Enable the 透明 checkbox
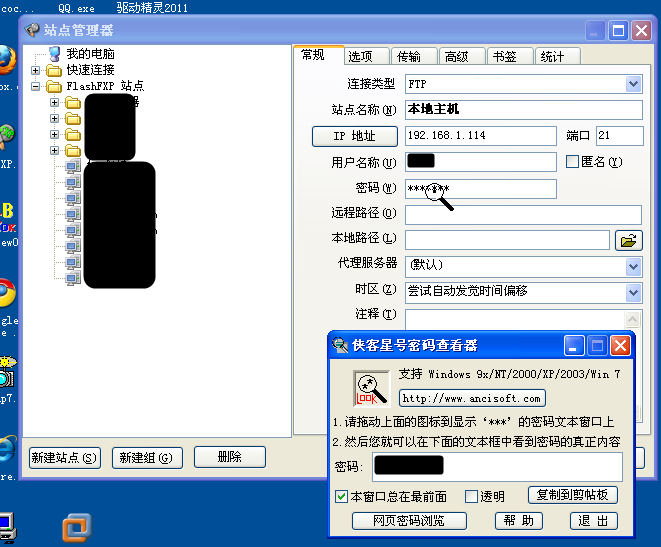661x547 pixels. [471, 496]
